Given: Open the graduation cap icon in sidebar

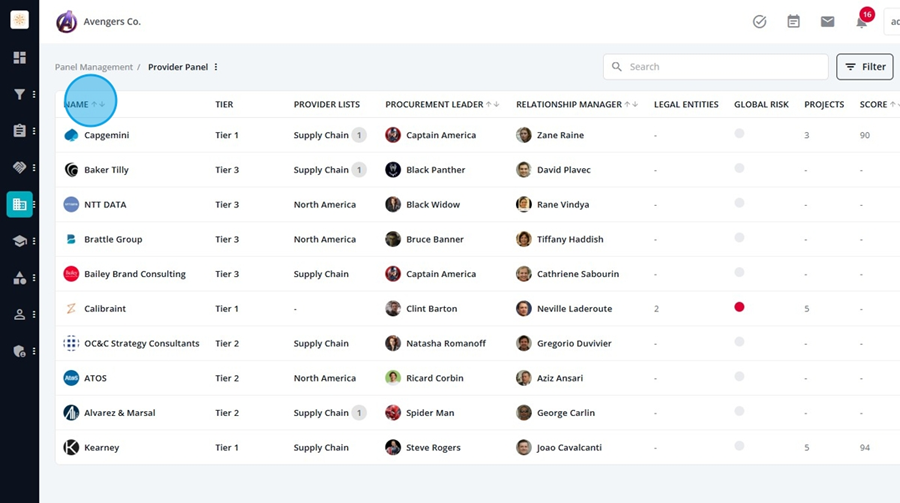Looking at the screenshot, I should [20, 241].
